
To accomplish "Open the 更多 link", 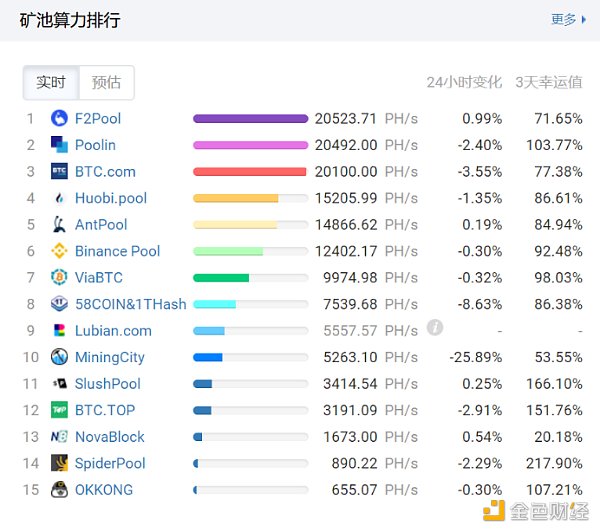I will click(569, 19).
